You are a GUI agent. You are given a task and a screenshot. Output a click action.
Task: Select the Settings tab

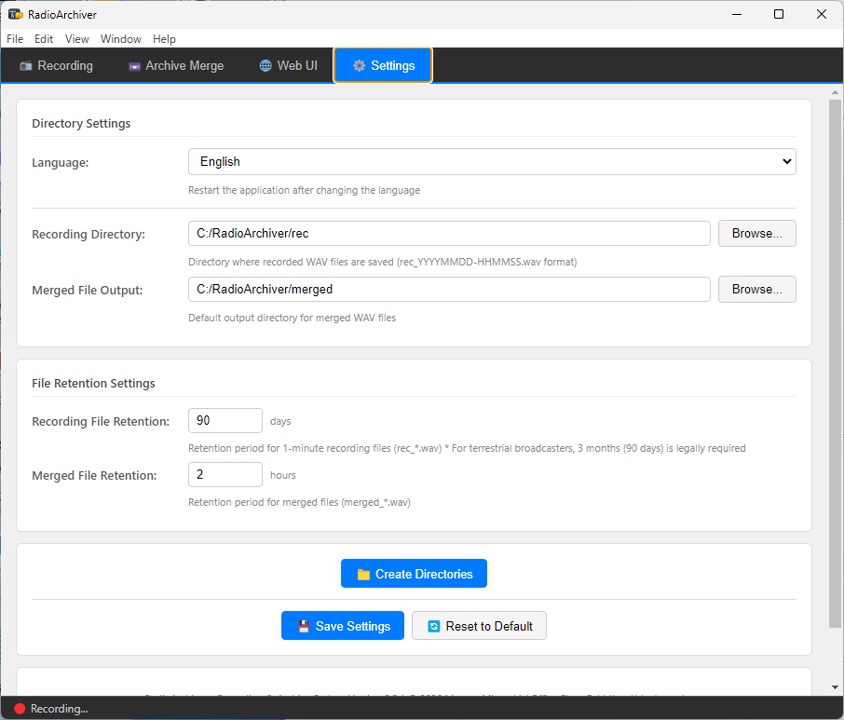383,66
